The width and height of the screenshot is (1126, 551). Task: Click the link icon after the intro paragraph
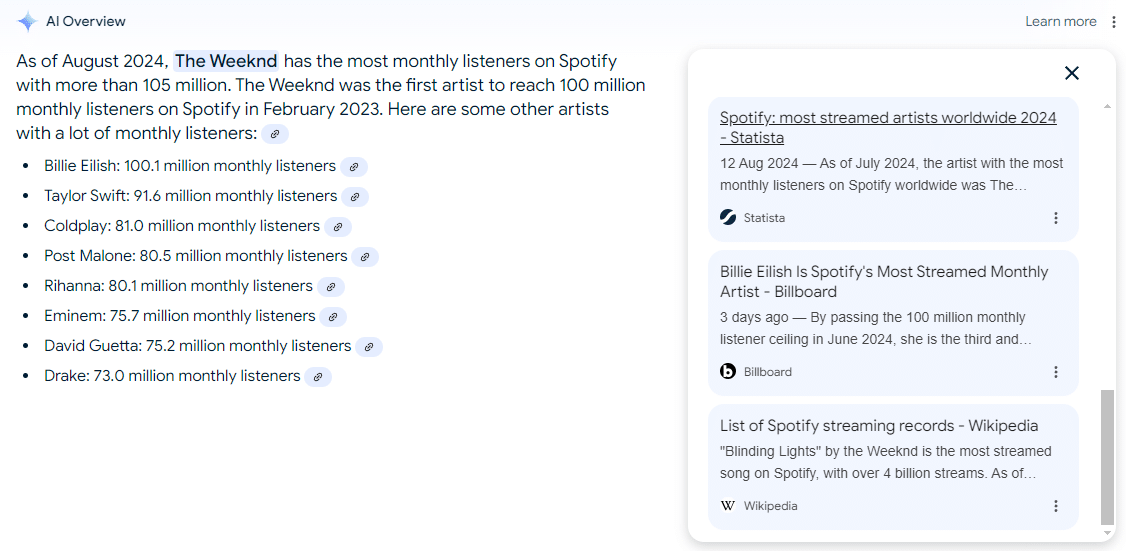275,134
